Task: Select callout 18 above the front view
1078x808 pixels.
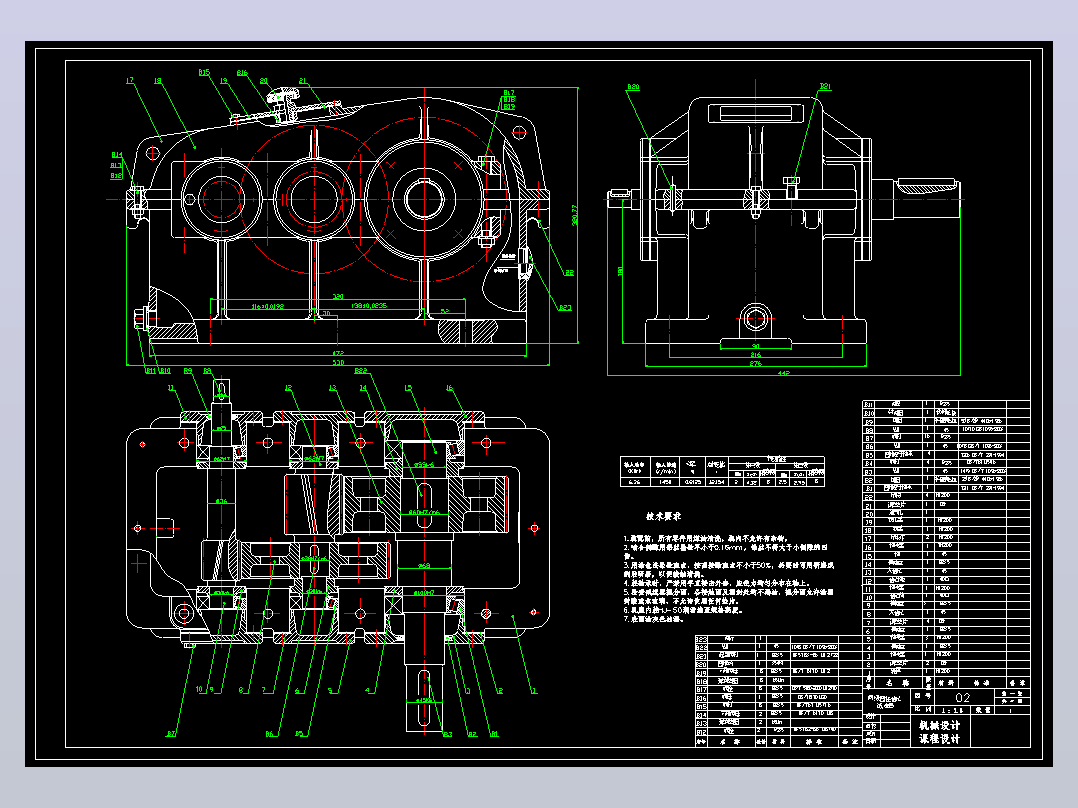Action: [x=158, y=81]
